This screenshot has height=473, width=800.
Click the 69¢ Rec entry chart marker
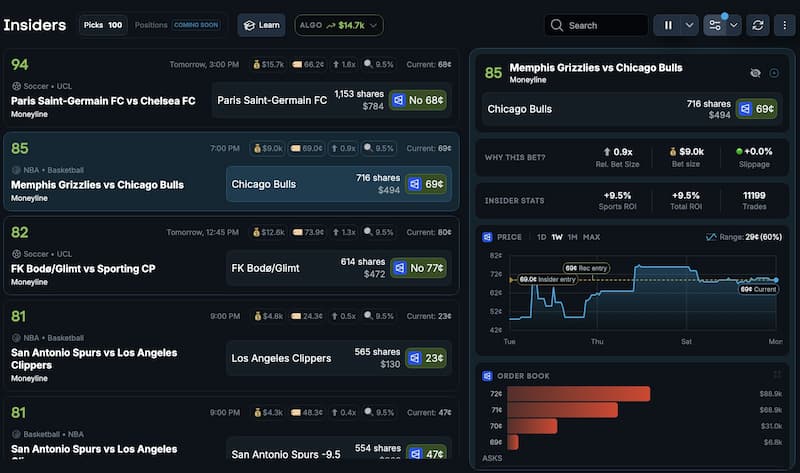586,268
